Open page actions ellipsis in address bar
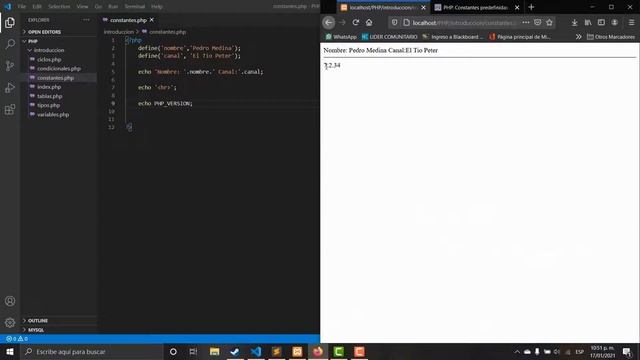Viewport: 640px width, 360px height. point(526,22)
